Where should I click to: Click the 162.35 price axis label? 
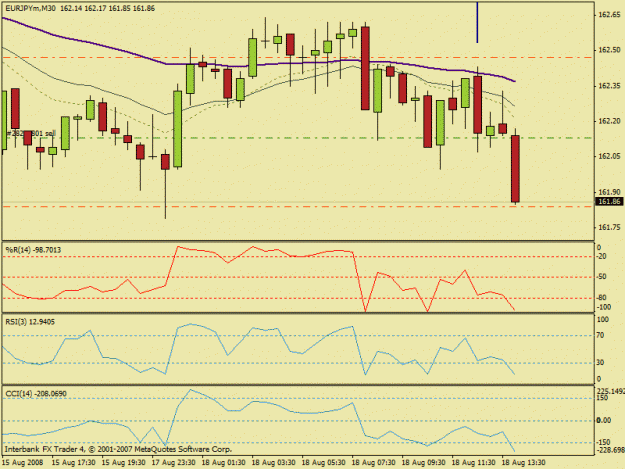609,86
